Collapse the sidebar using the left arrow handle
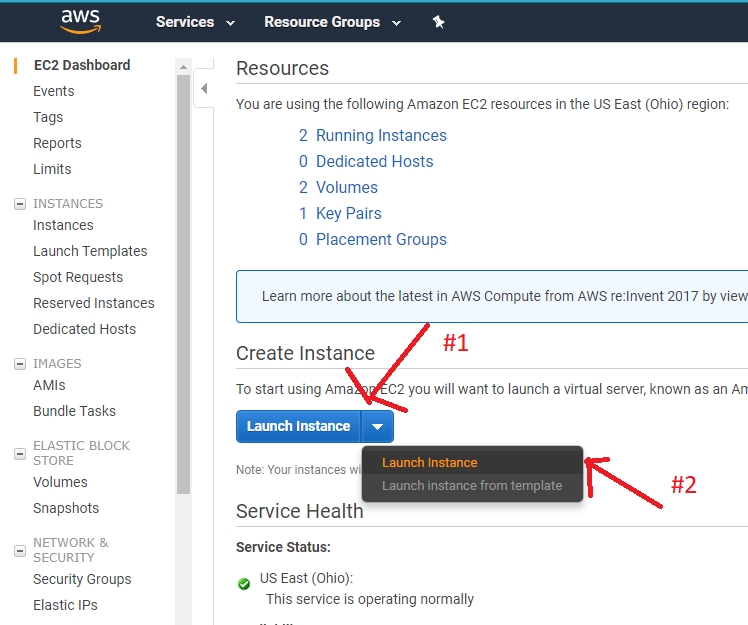 click(204, 89)
